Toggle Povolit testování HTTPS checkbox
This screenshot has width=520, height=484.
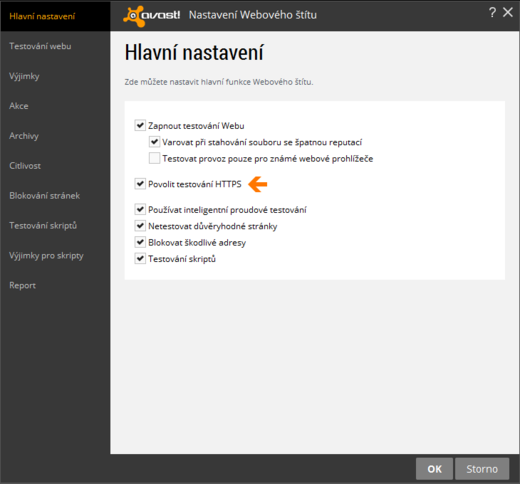[140, 184]
